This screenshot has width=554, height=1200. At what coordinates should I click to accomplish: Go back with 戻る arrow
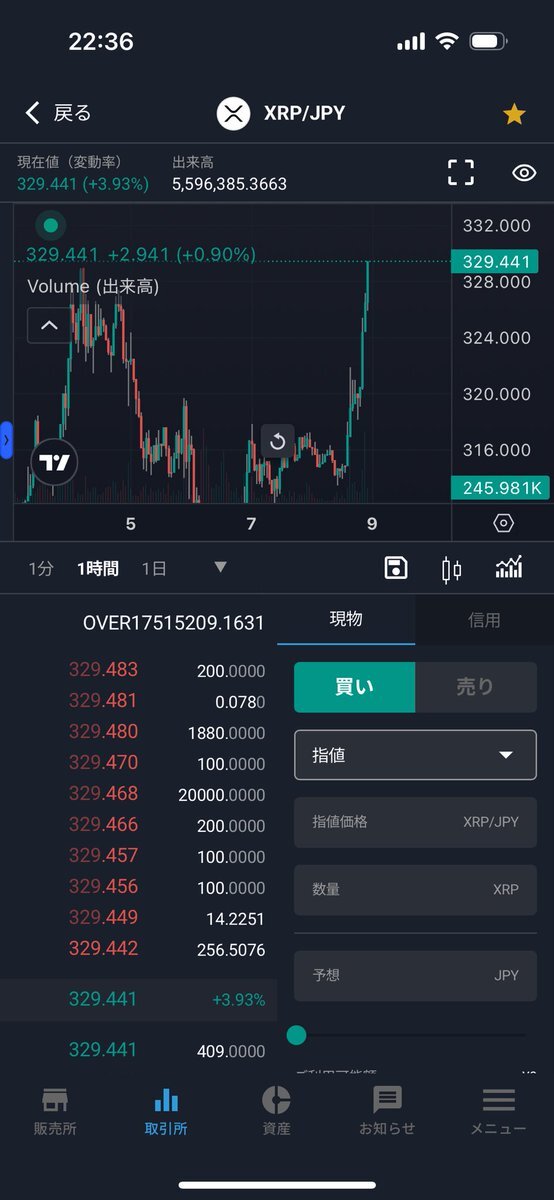click(58, 113)
